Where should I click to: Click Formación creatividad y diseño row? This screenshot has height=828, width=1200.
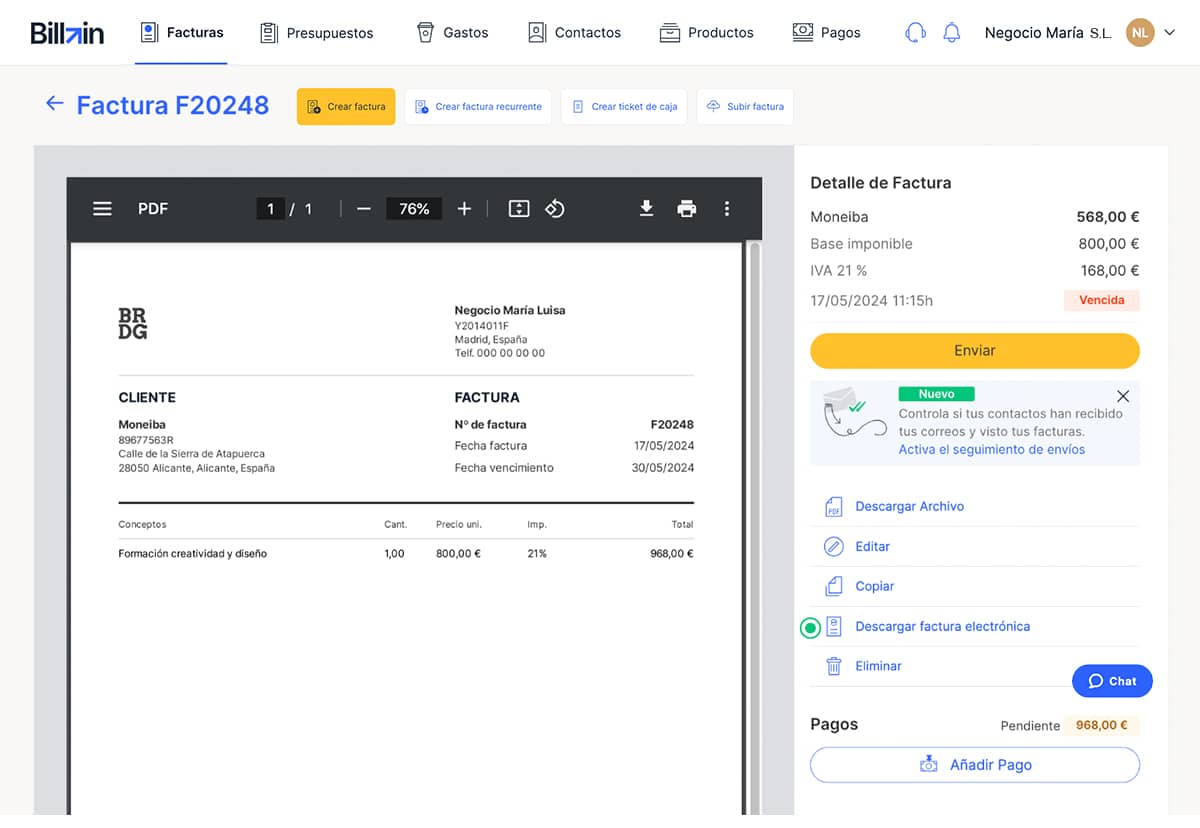[x=406, y=554]
